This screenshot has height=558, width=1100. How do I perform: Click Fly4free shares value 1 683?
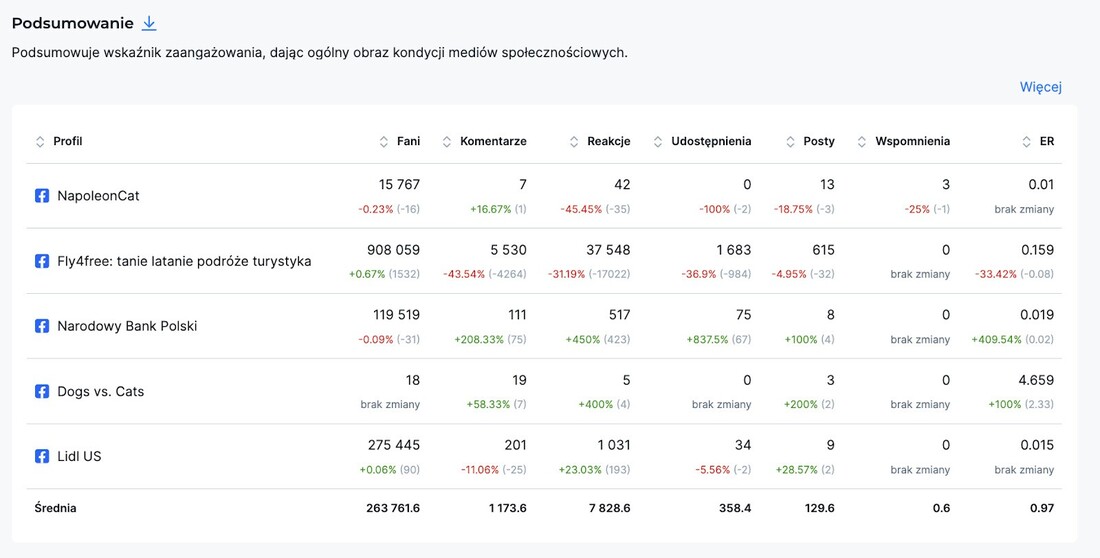(733, 250)
